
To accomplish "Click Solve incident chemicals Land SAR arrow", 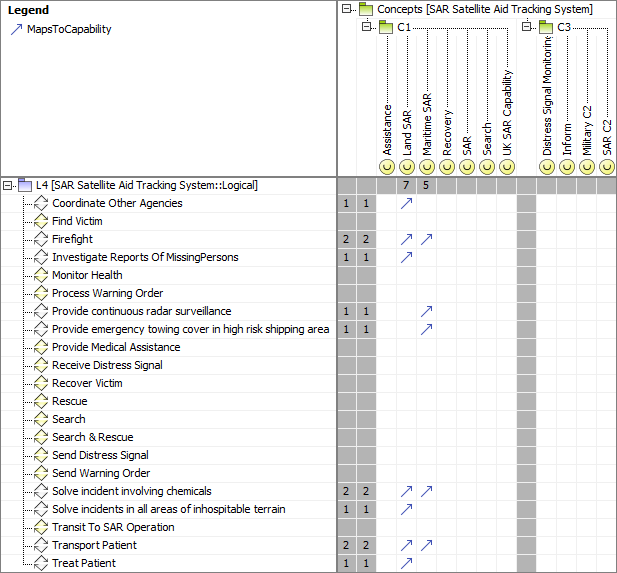I will (x=406, y=491).
